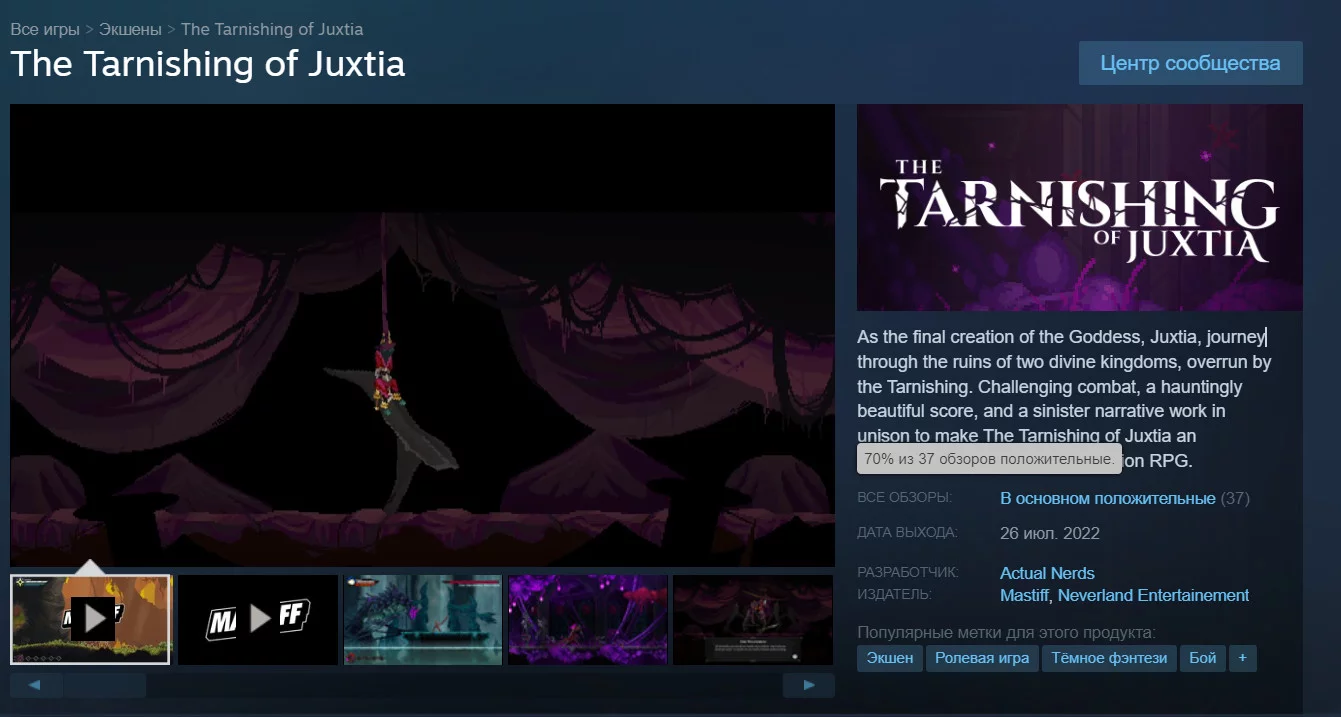
Task: Open the 'Центр сообщества' button
Action: click(1190, 63)
